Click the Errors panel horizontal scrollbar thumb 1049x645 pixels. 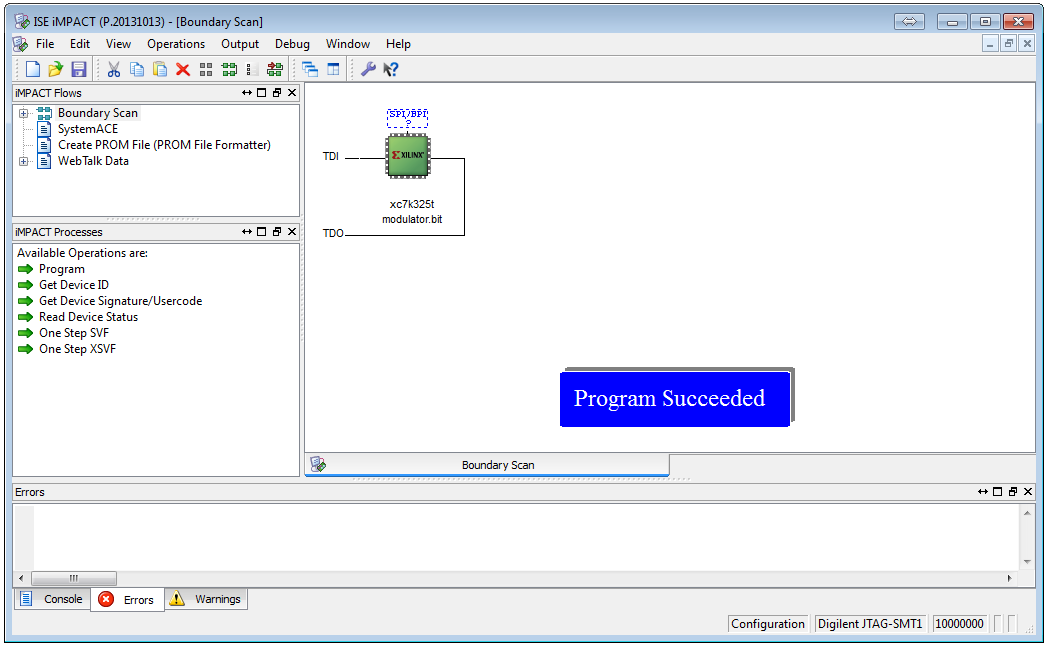74,578
